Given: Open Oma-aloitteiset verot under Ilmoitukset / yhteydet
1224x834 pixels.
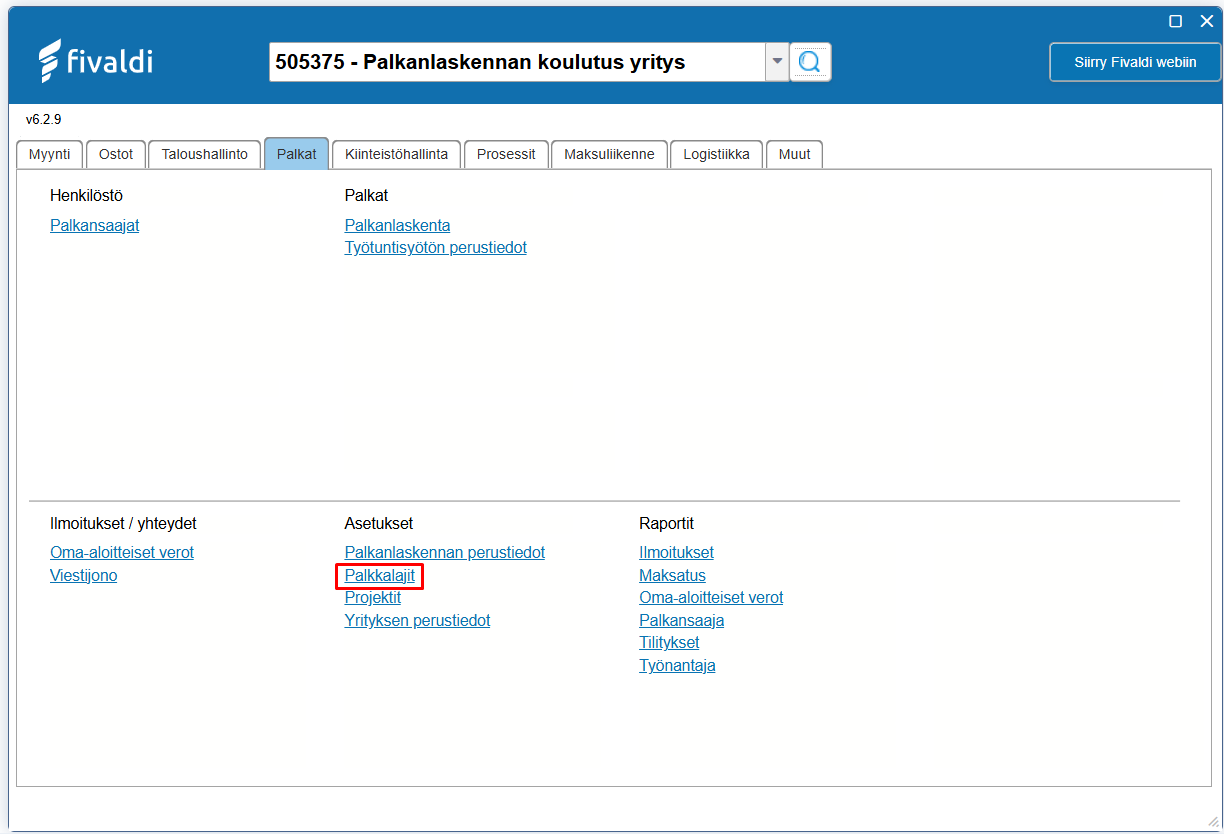Looking at the screenshot, I should point(122,553).
